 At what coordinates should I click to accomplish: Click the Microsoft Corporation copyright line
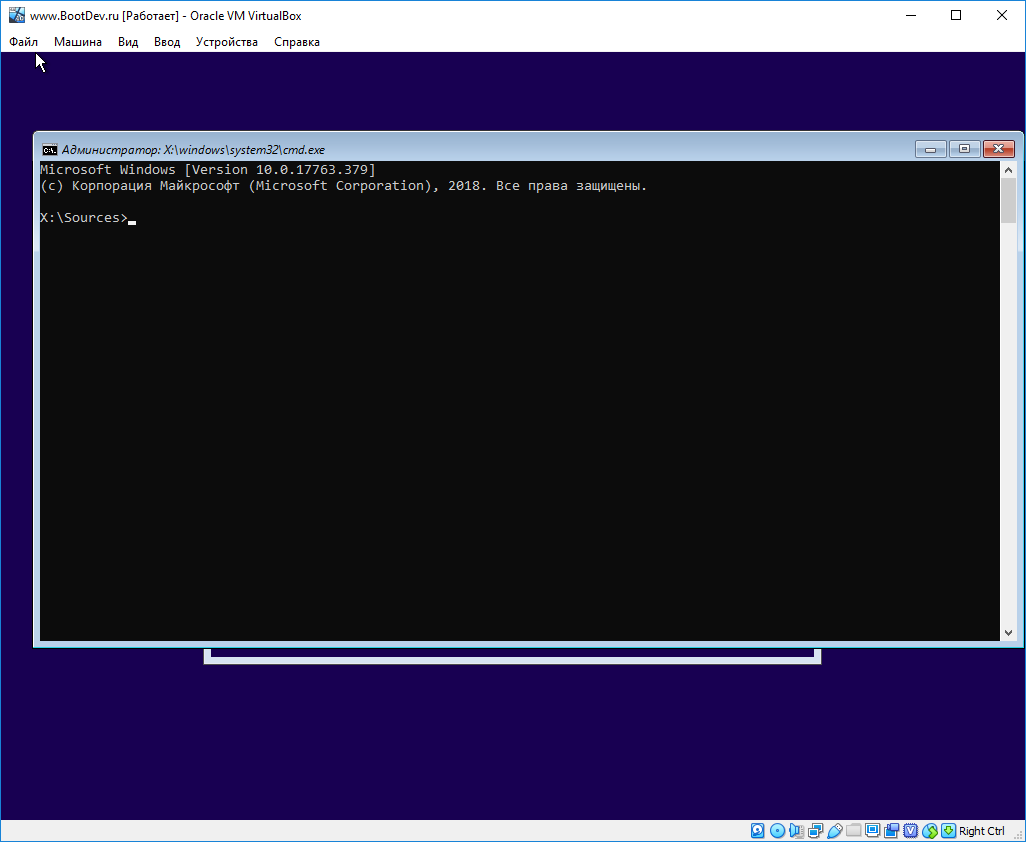click(x=344, y=186)
